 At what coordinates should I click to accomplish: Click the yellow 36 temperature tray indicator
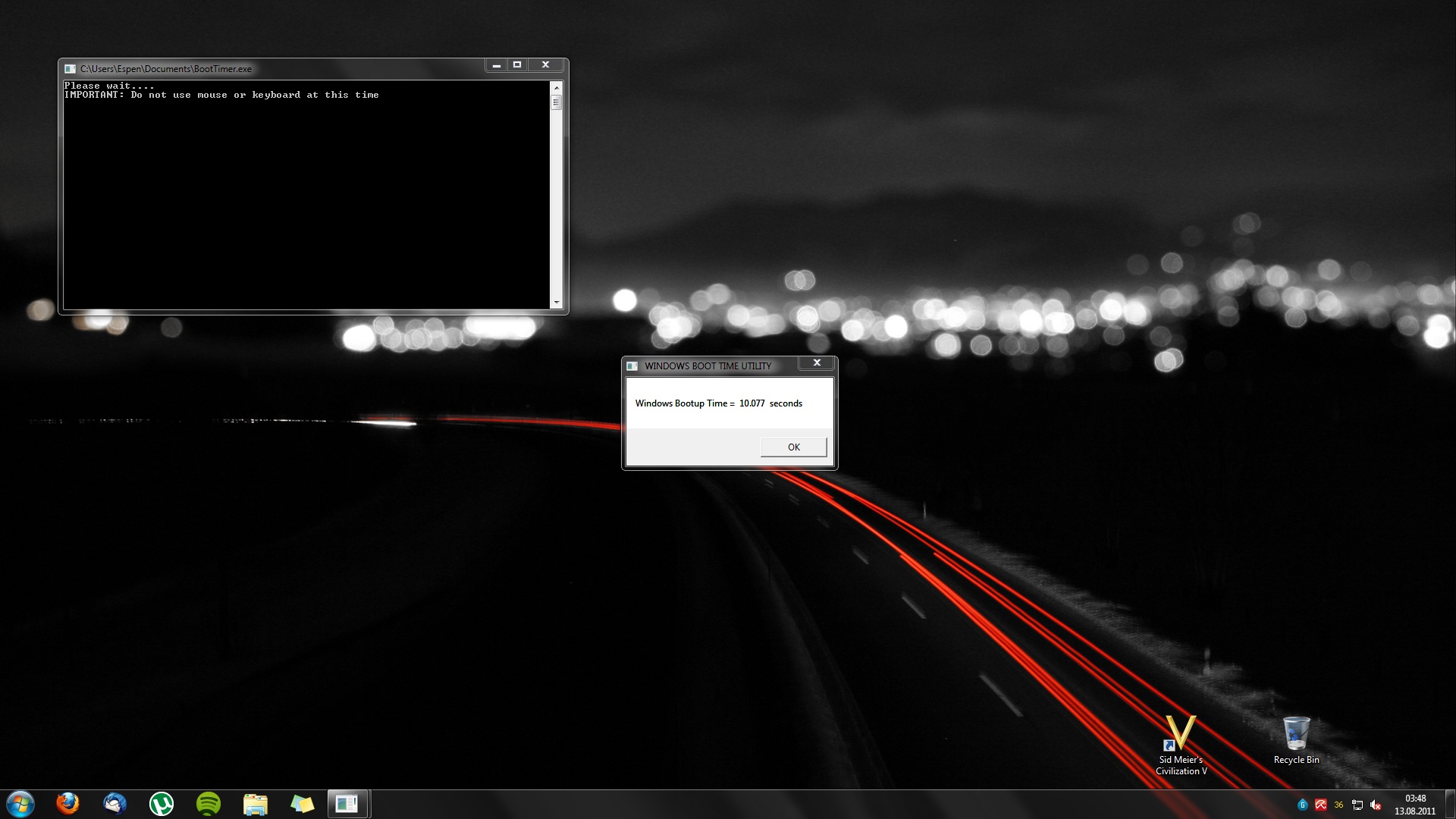(1339, 805)
